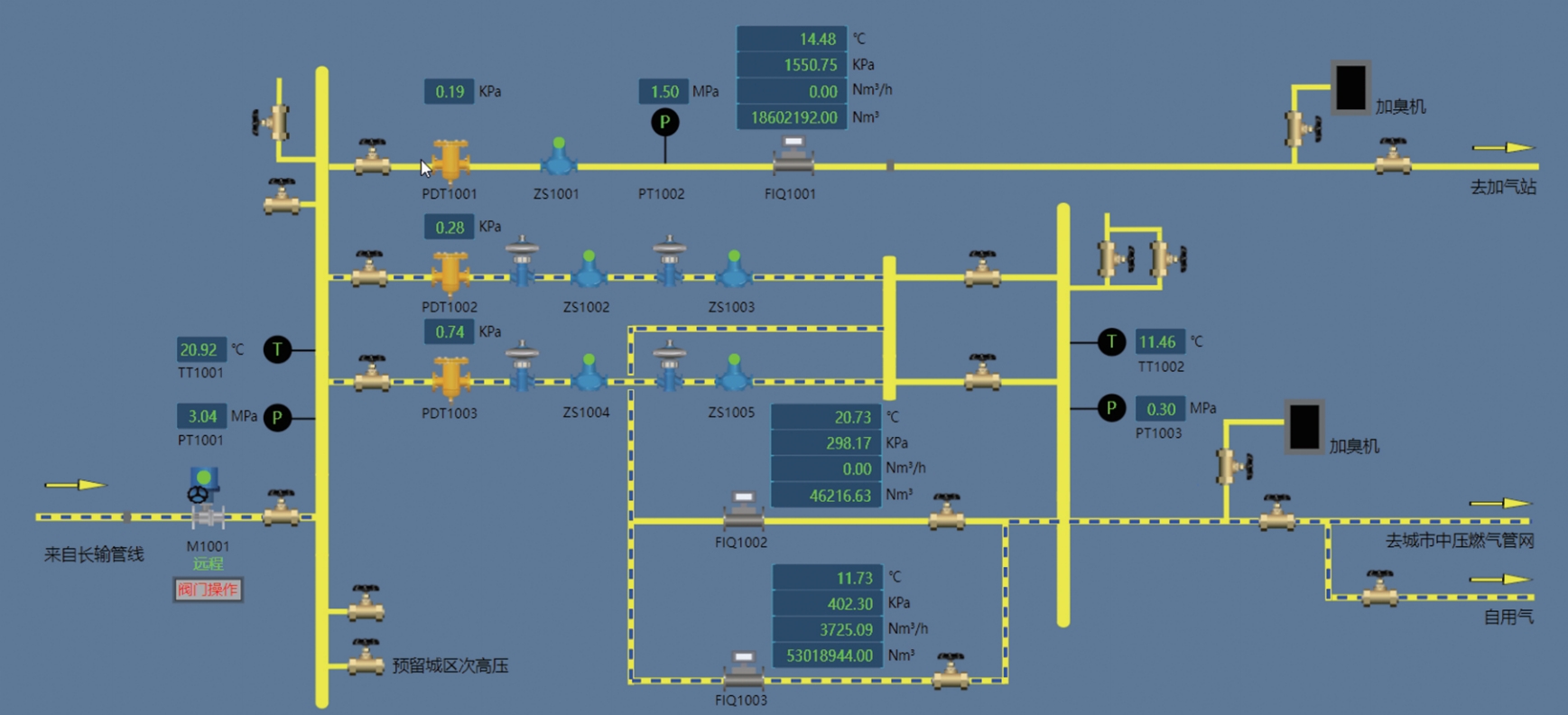Select the TT1002 temperature sensor symbol
This screenshot has width=1568, height=715.
pyautogui.click(x=1111, y=342)
